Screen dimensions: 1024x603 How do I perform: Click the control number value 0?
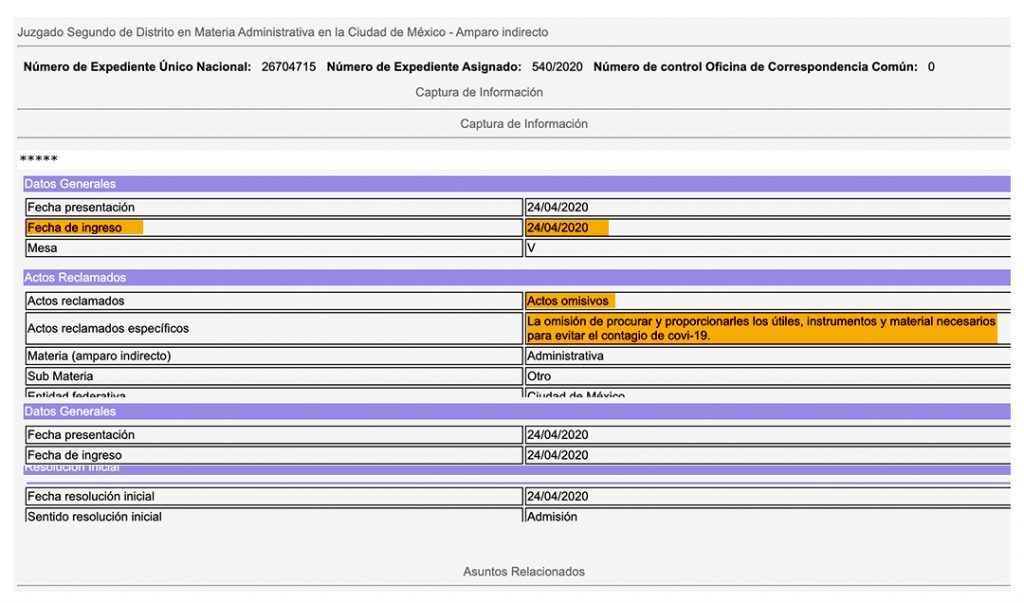[931, 67]
